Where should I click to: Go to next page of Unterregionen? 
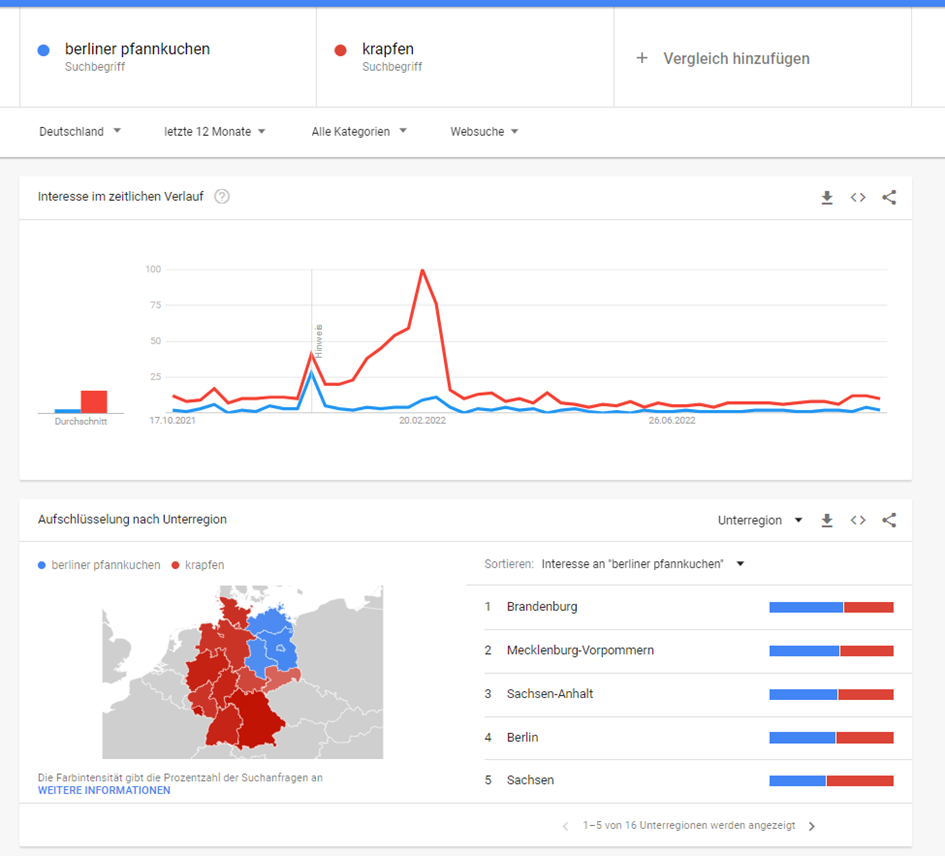pos(811,826)
